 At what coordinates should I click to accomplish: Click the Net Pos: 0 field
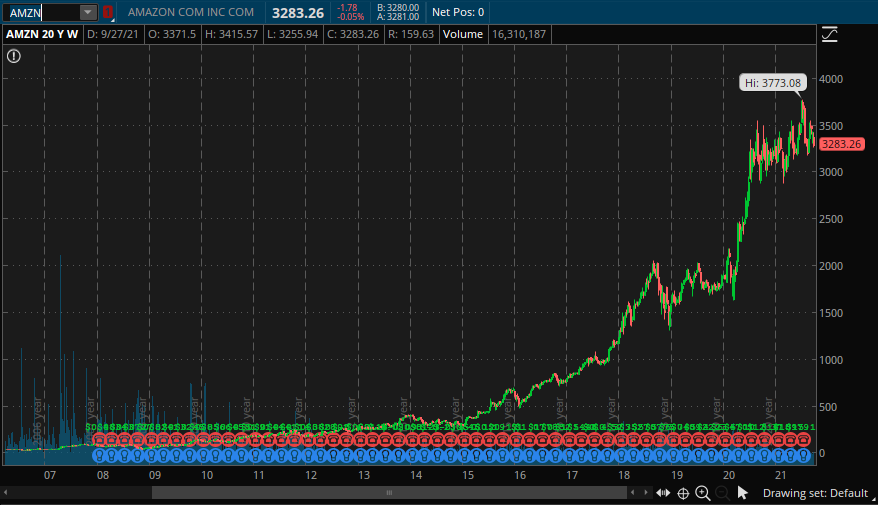tap(458, 12)
